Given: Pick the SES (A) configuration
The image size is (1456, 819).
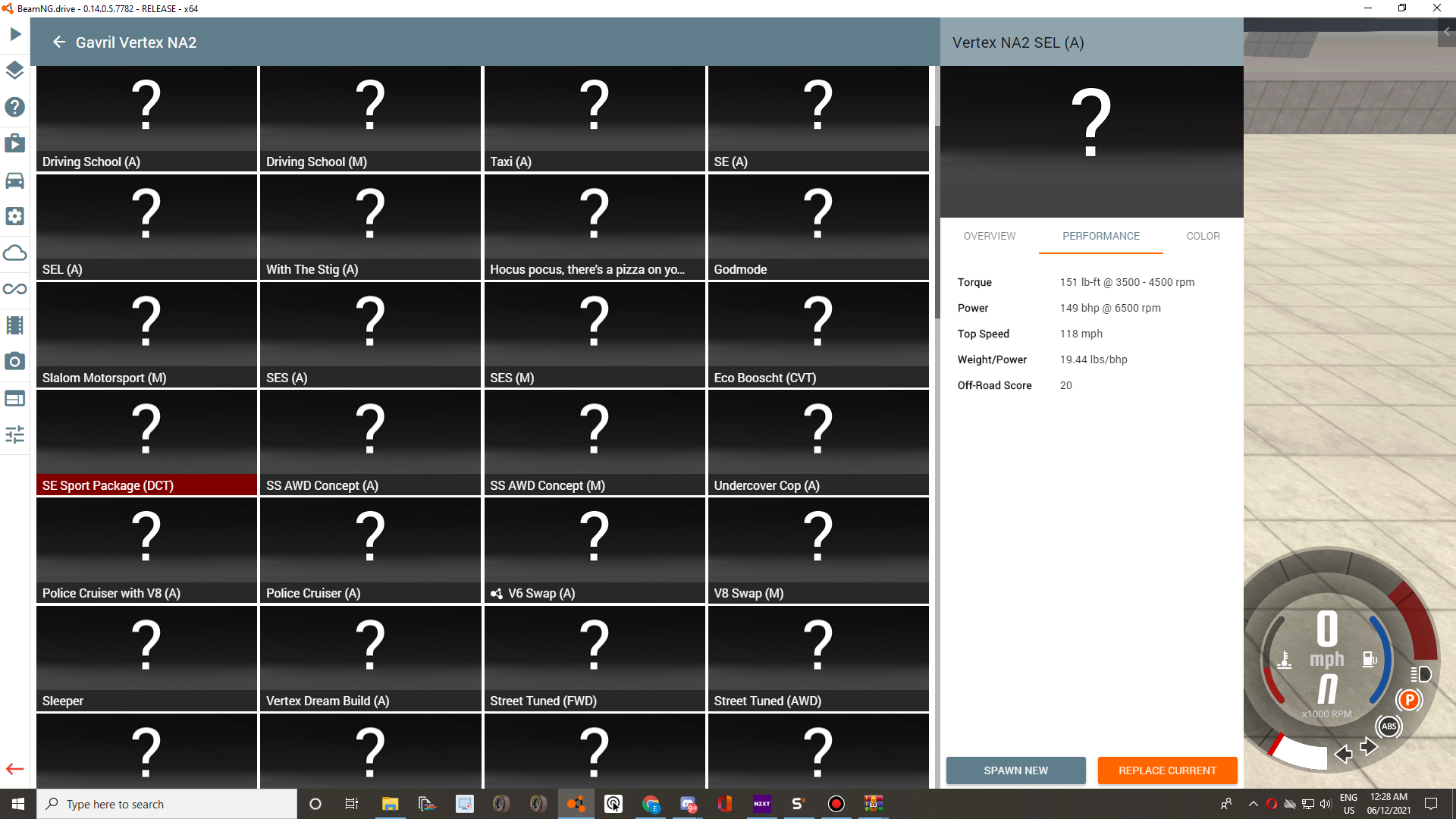Looking at the screenshot, I should click(370, 334).
